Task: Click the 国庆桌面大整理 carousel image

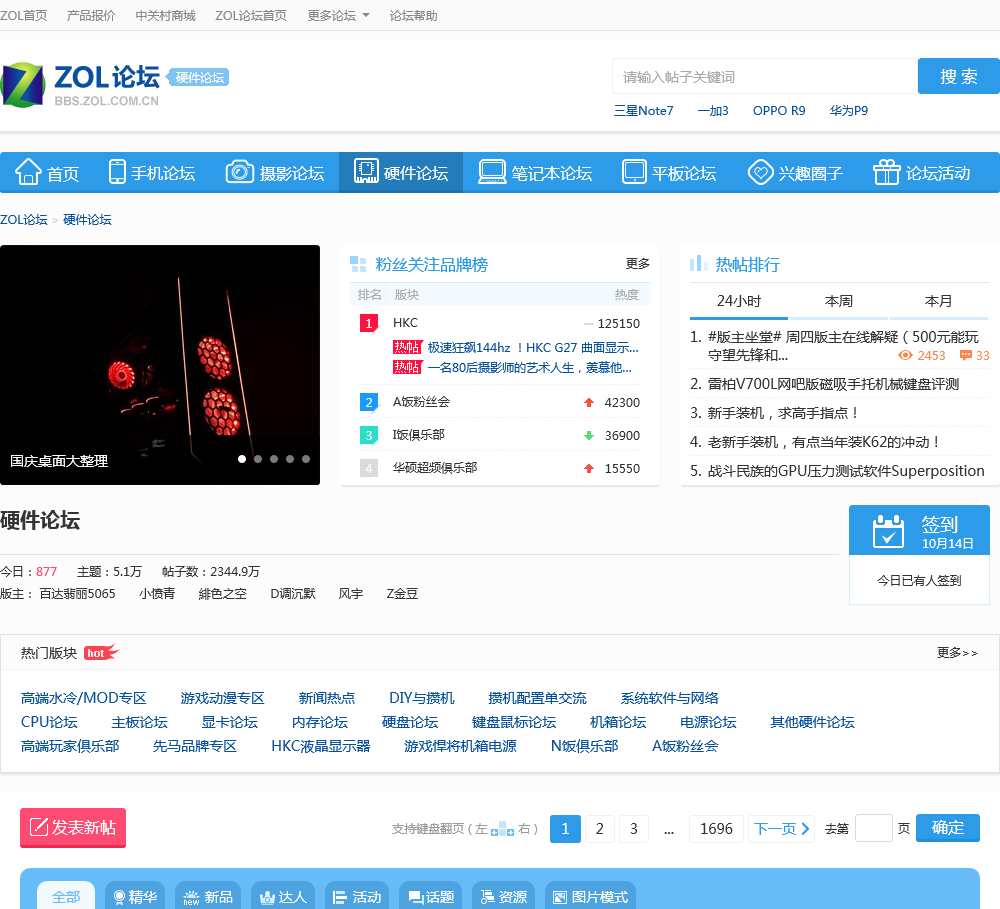Action: tap(160, 365)
